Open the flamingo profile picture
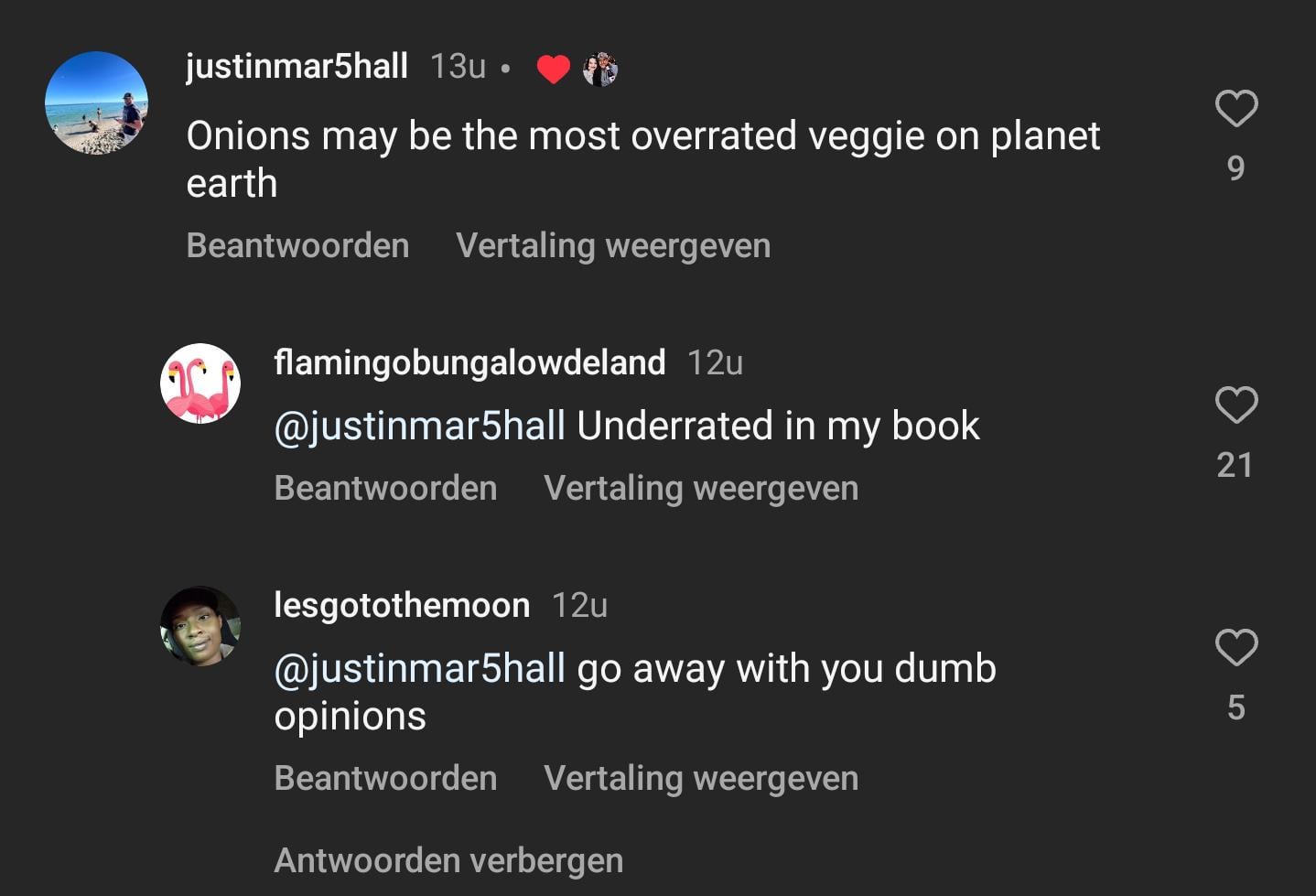The height and width of the screenshot is (896, 1316). tap(200, 383)
